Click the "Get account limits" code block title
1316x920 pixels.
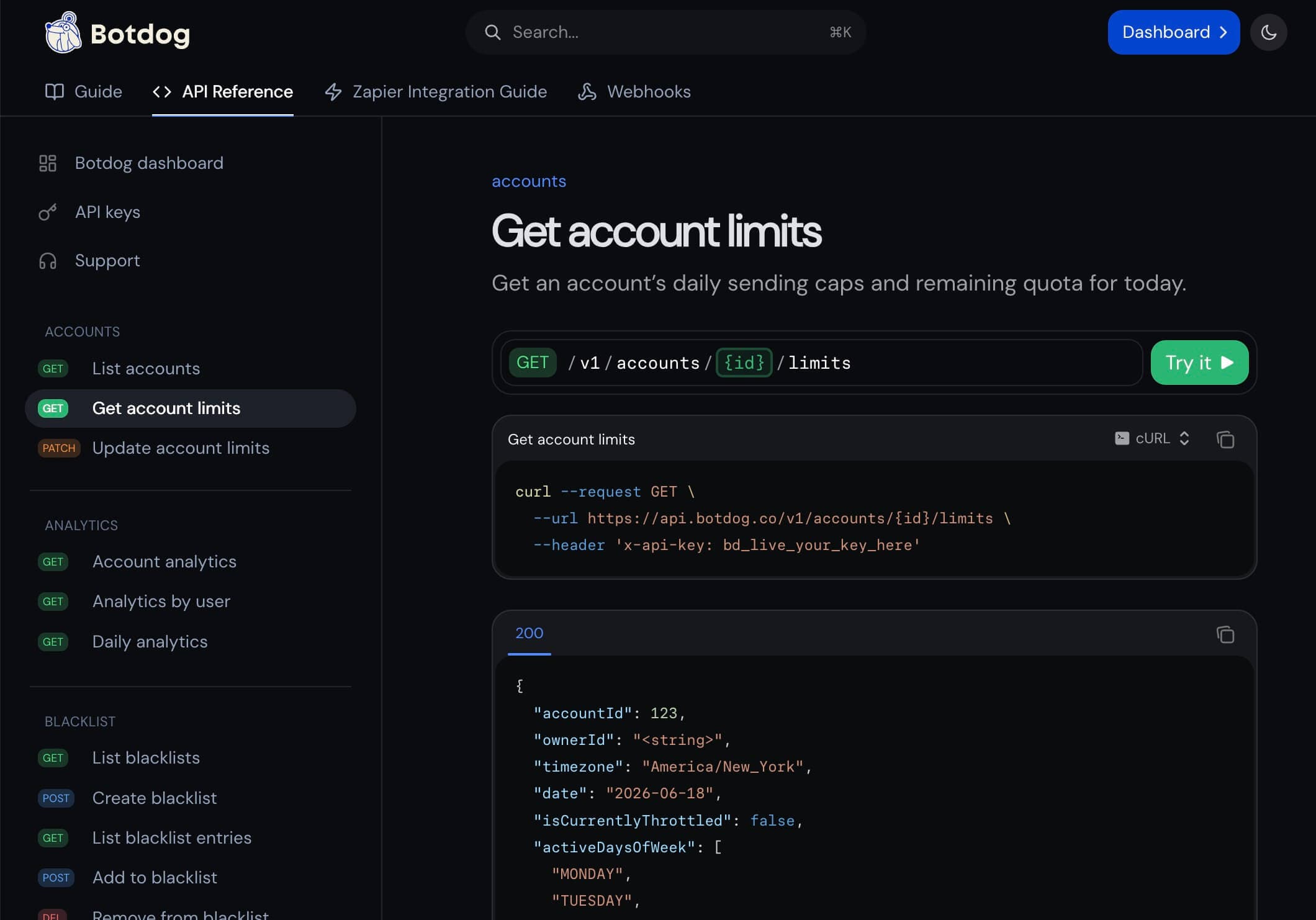[571, 440]
